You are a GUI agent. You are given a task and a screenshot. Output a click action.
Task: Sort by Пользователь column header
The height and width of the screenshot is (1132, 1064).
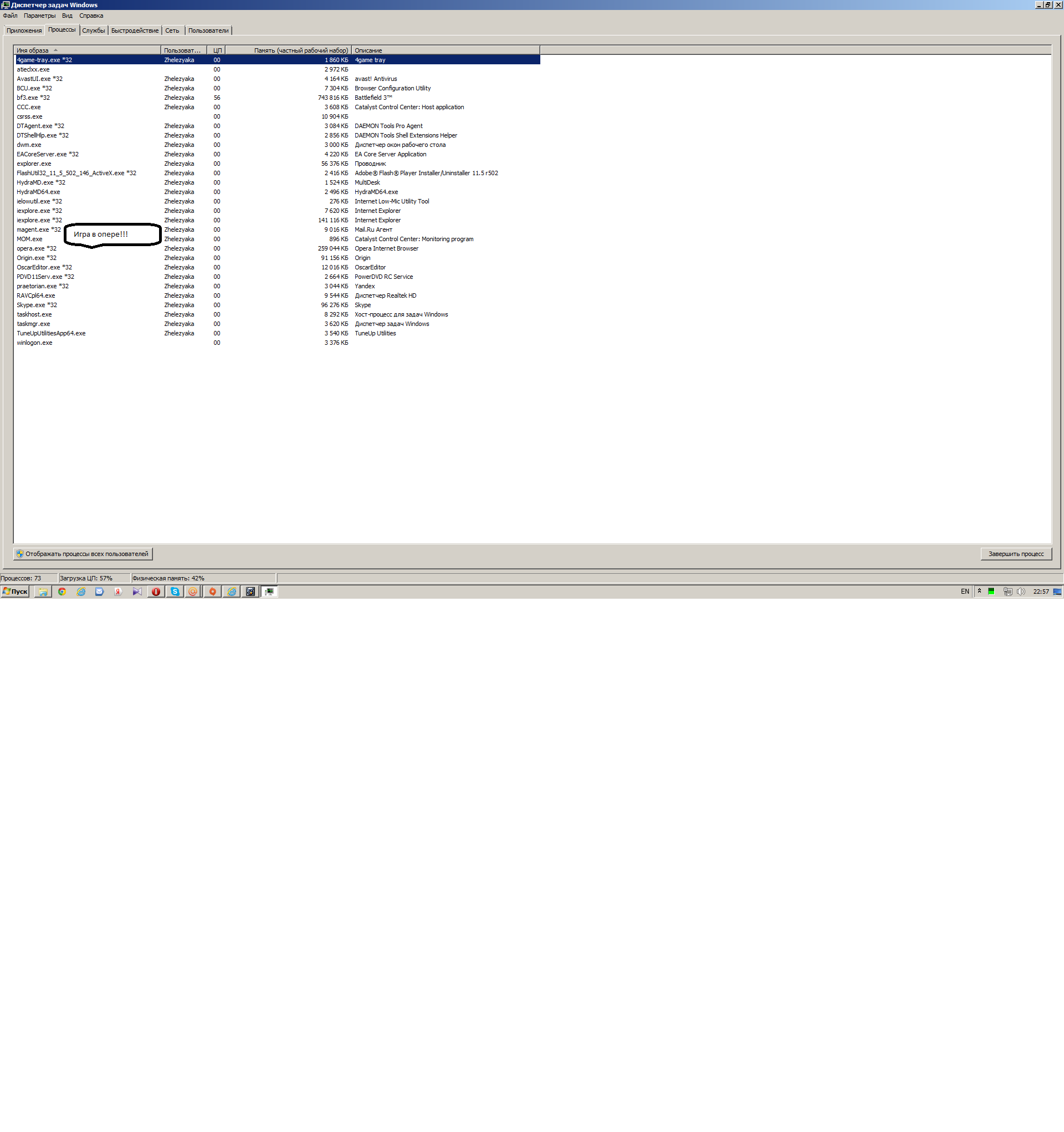pyautogui.click(x=184, y=50)
